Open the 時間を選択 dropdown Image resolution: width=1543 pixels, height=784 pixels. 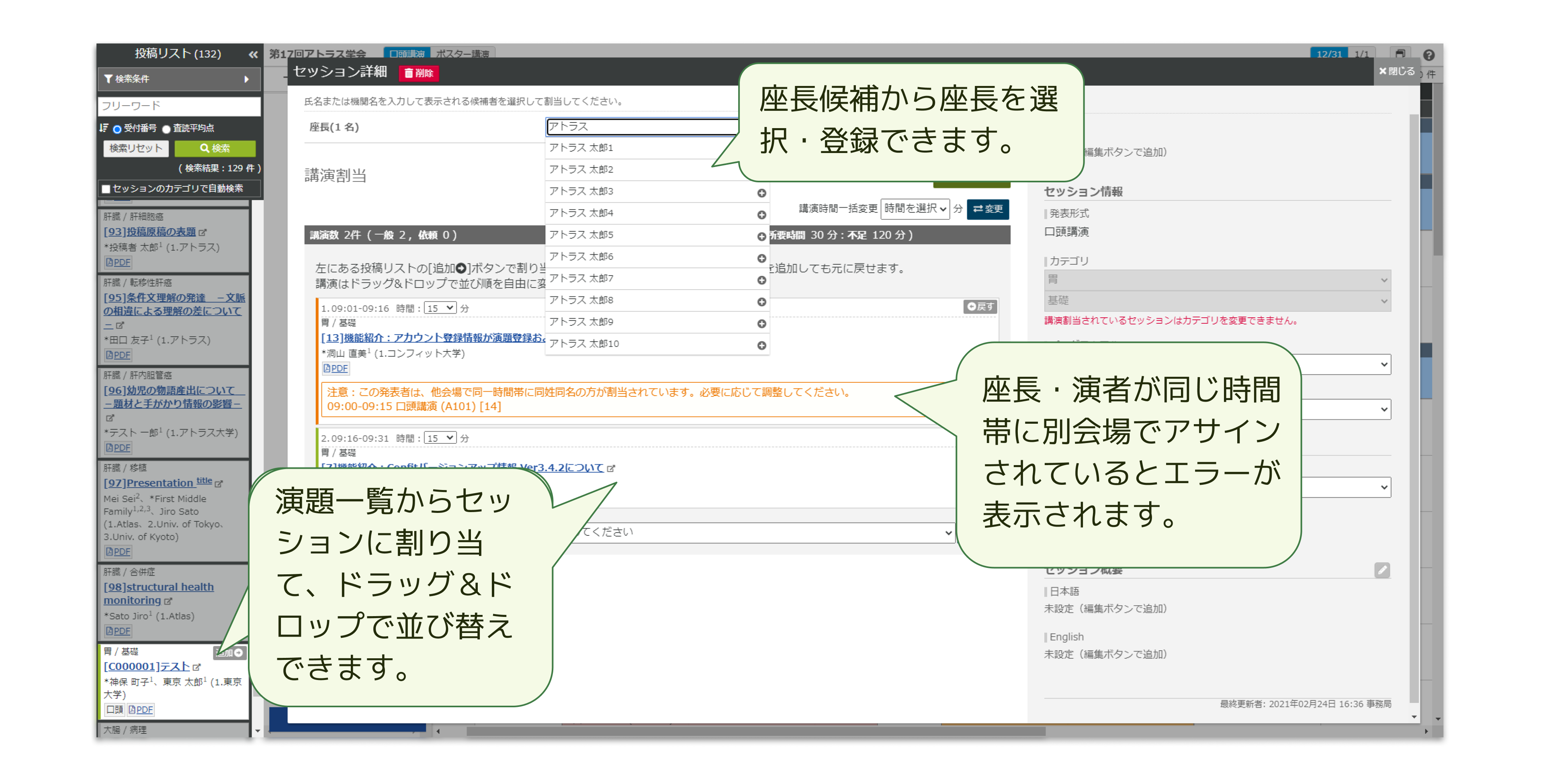pos(915,208)
